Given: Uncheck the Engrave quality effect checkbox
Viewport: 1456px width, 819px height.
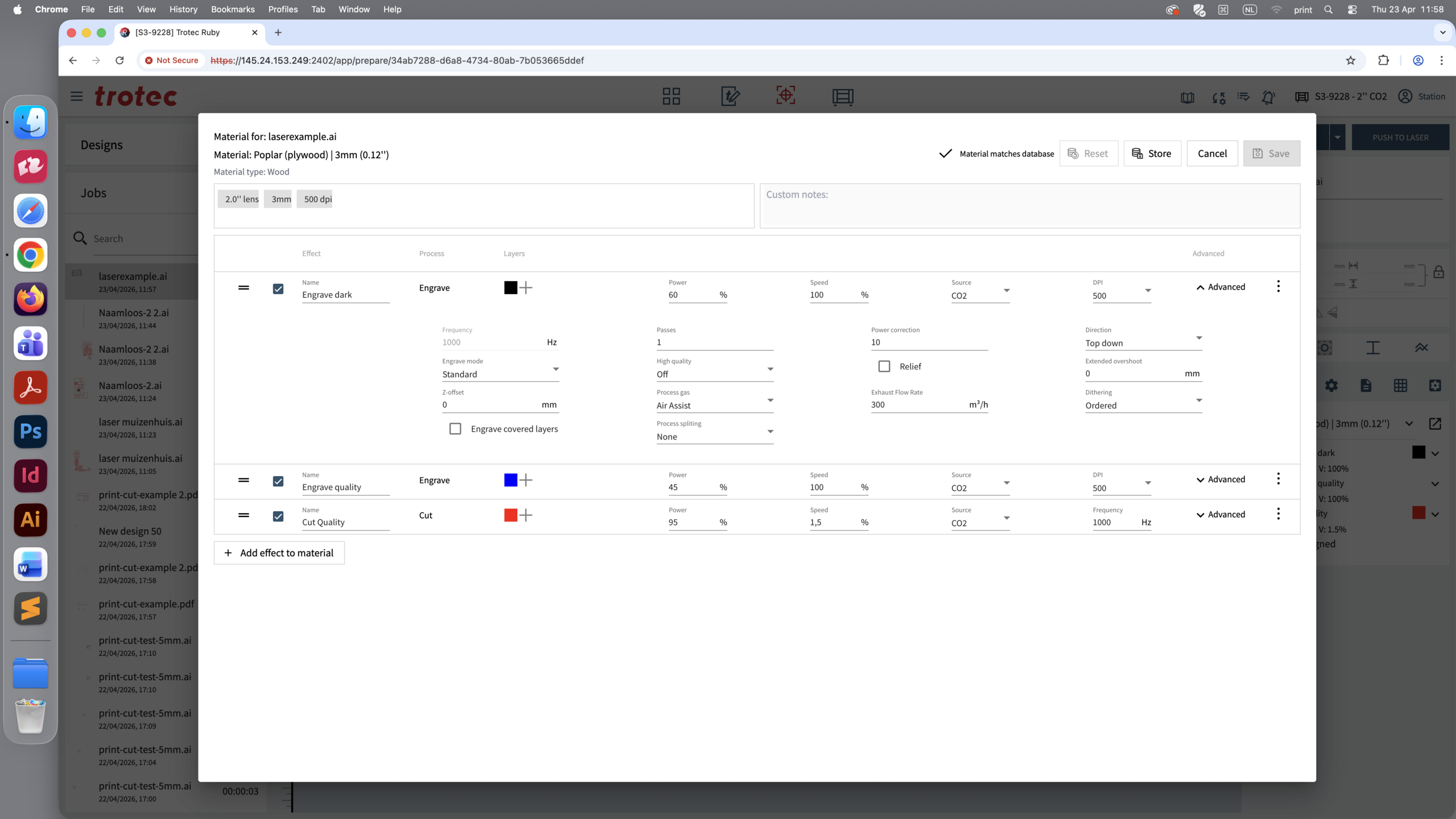Looking at the screenshot, I should point(278,481).
